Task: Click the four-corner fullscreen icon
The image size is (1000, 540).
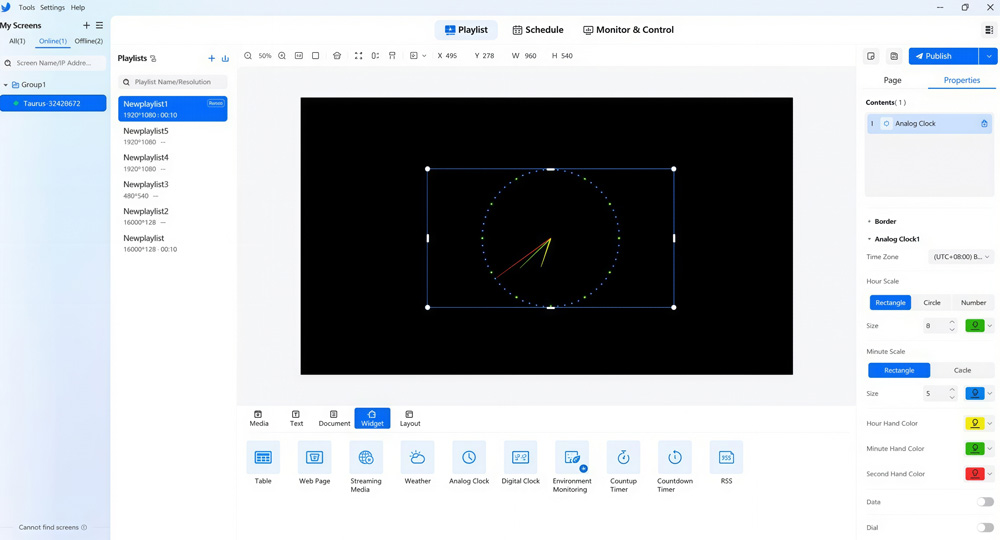Action: point(358,55)
